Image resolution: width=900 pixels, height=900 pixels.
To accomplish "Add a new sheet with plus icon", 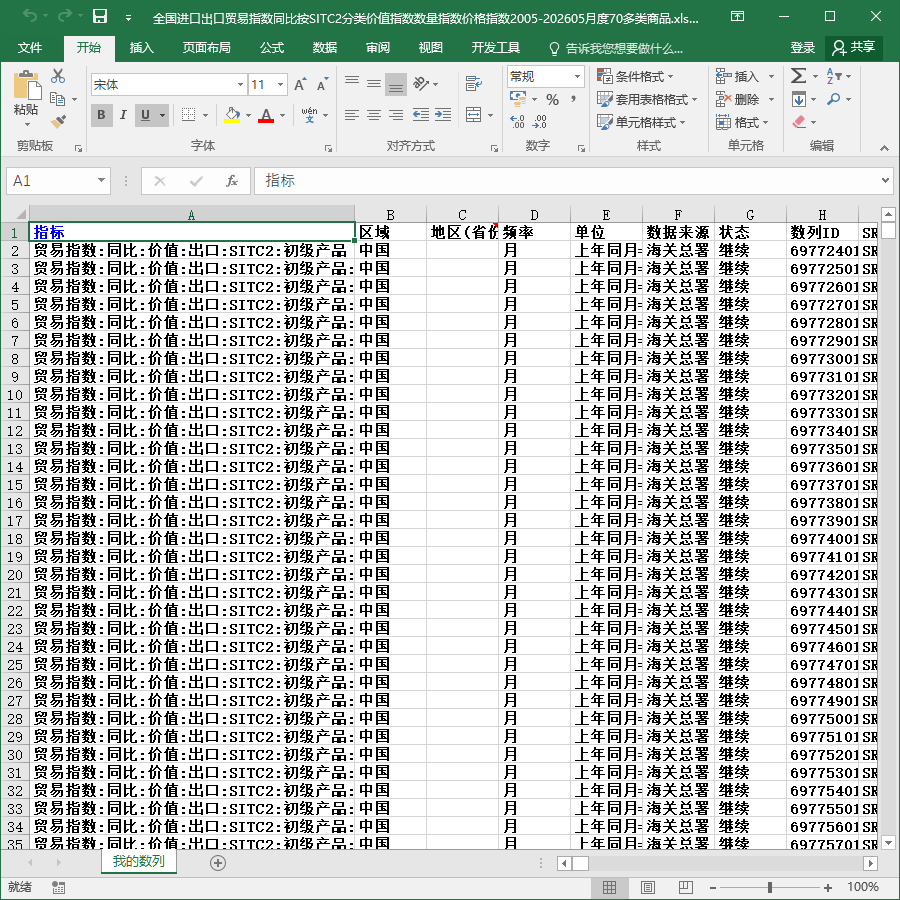I will tap(218, 862).
